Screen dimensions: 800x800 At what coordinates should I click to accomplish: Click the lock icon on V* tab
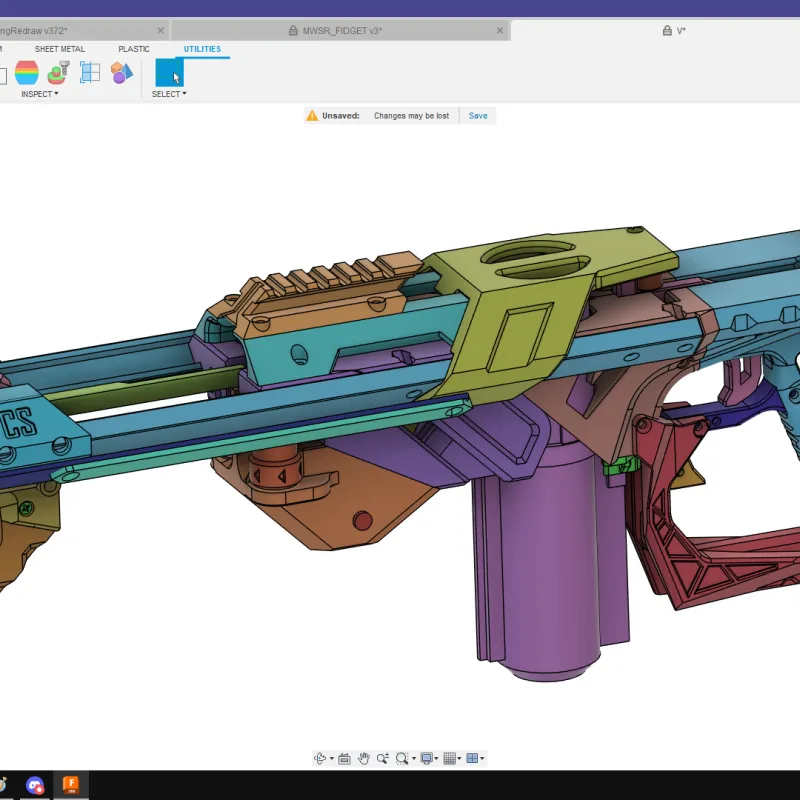tap(667, 31)
